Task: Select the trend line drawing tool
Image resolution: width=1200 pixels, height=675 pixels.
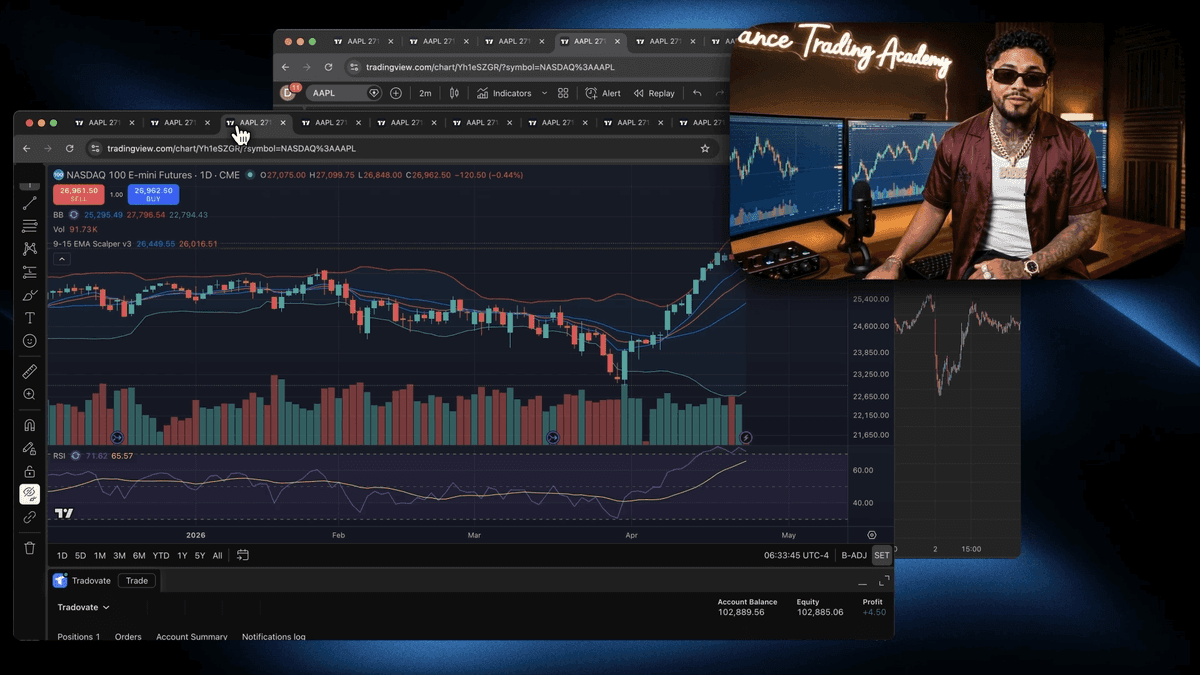Action: (x=30, y=203)
